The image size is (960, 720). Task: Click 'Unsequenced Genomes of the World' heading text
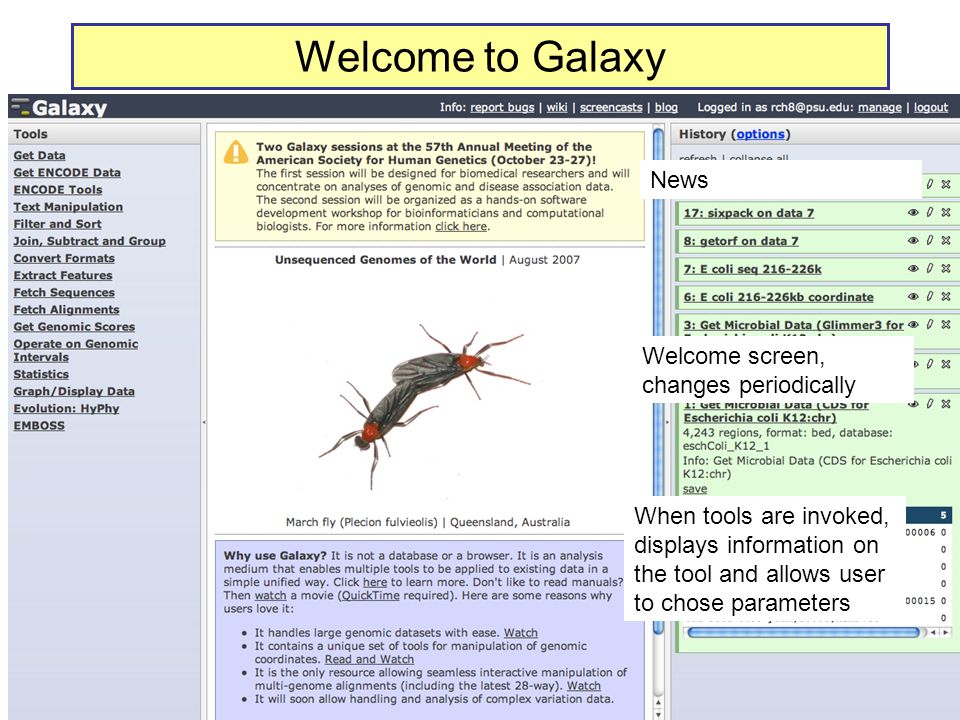pyautogui.click(x=386, y=260)
